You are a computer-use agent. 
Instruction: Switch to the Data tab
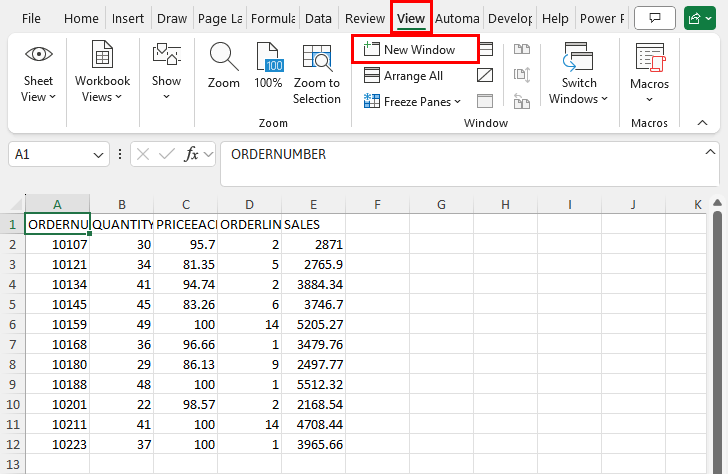pos(318,19)
